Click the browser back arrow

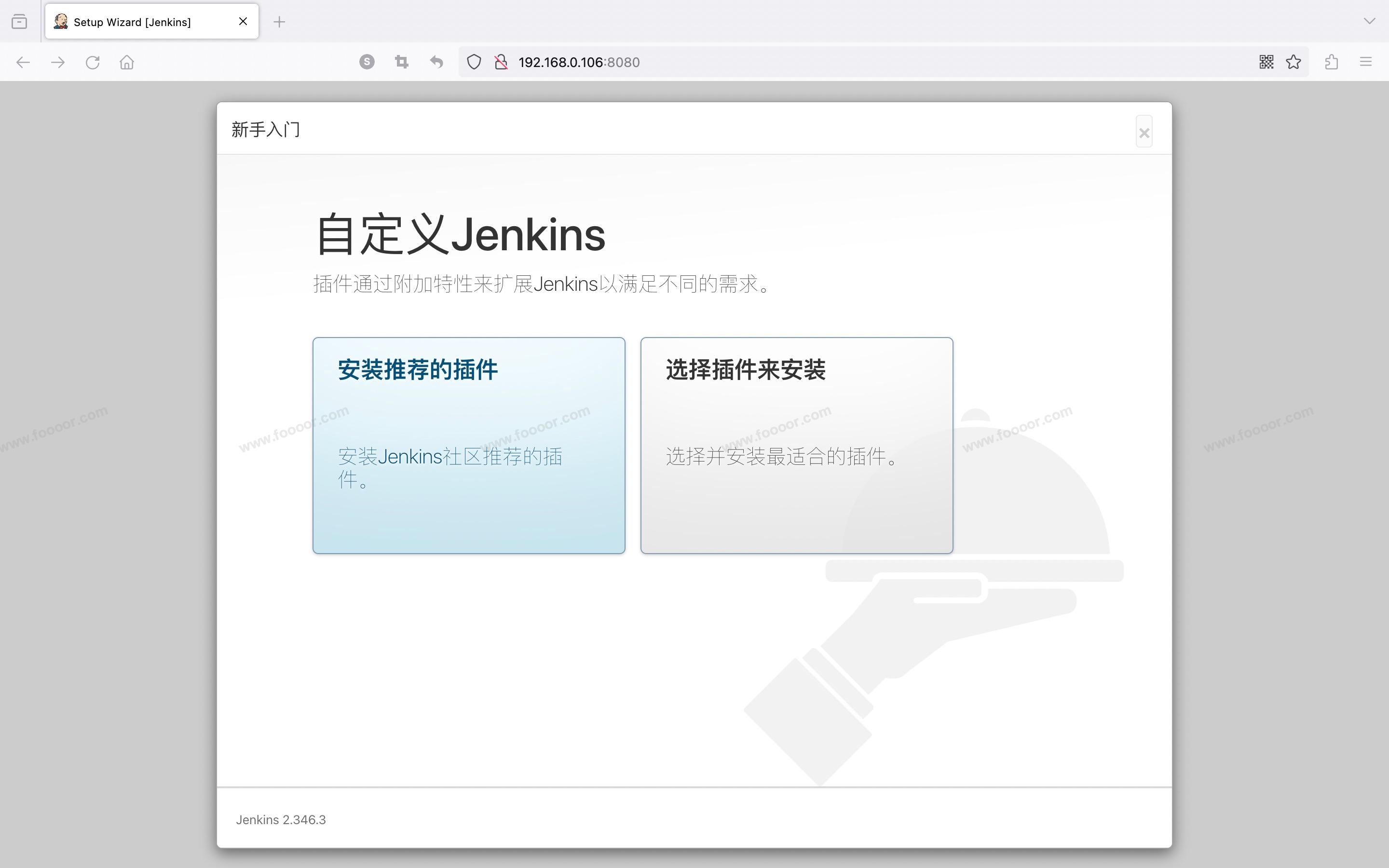23,62
